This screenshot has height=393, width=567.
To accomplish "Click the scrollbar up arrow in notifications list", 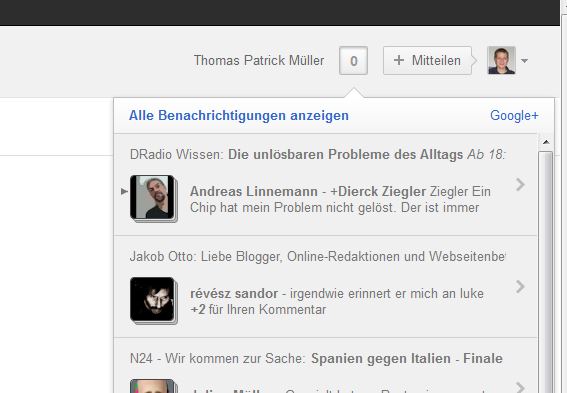I will pos(546,142).
